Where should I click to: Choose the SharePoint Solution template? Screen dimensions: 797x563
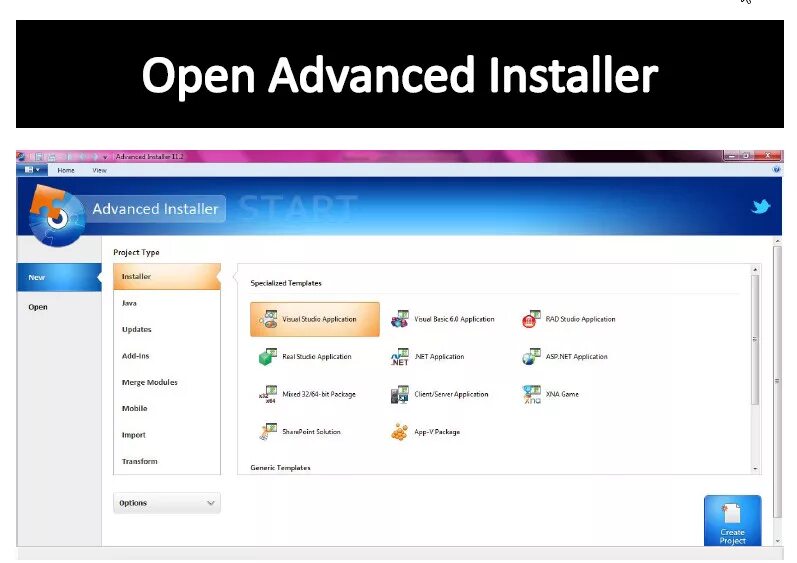pos(299,432)
